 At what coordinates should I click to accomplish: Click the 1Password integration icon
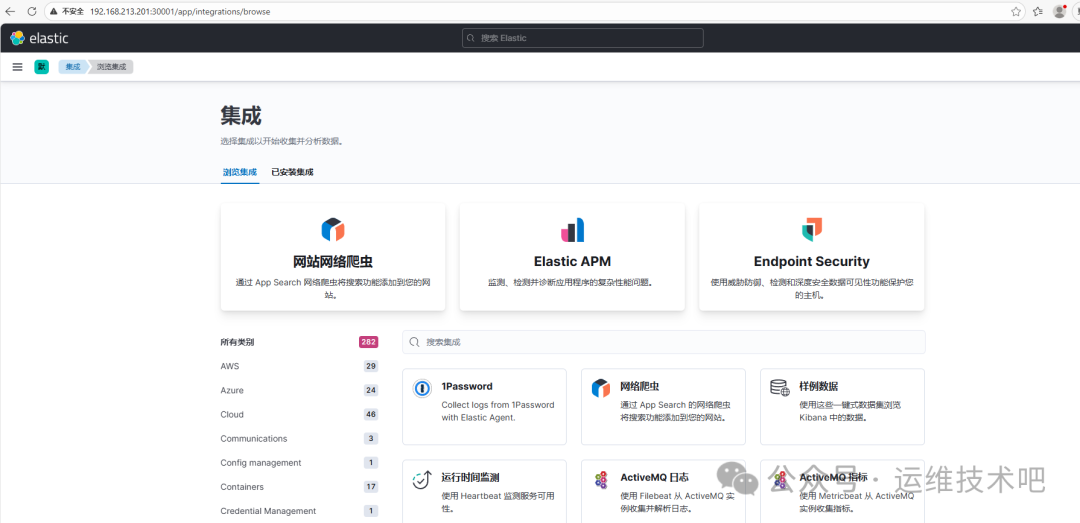coord(422,388)
